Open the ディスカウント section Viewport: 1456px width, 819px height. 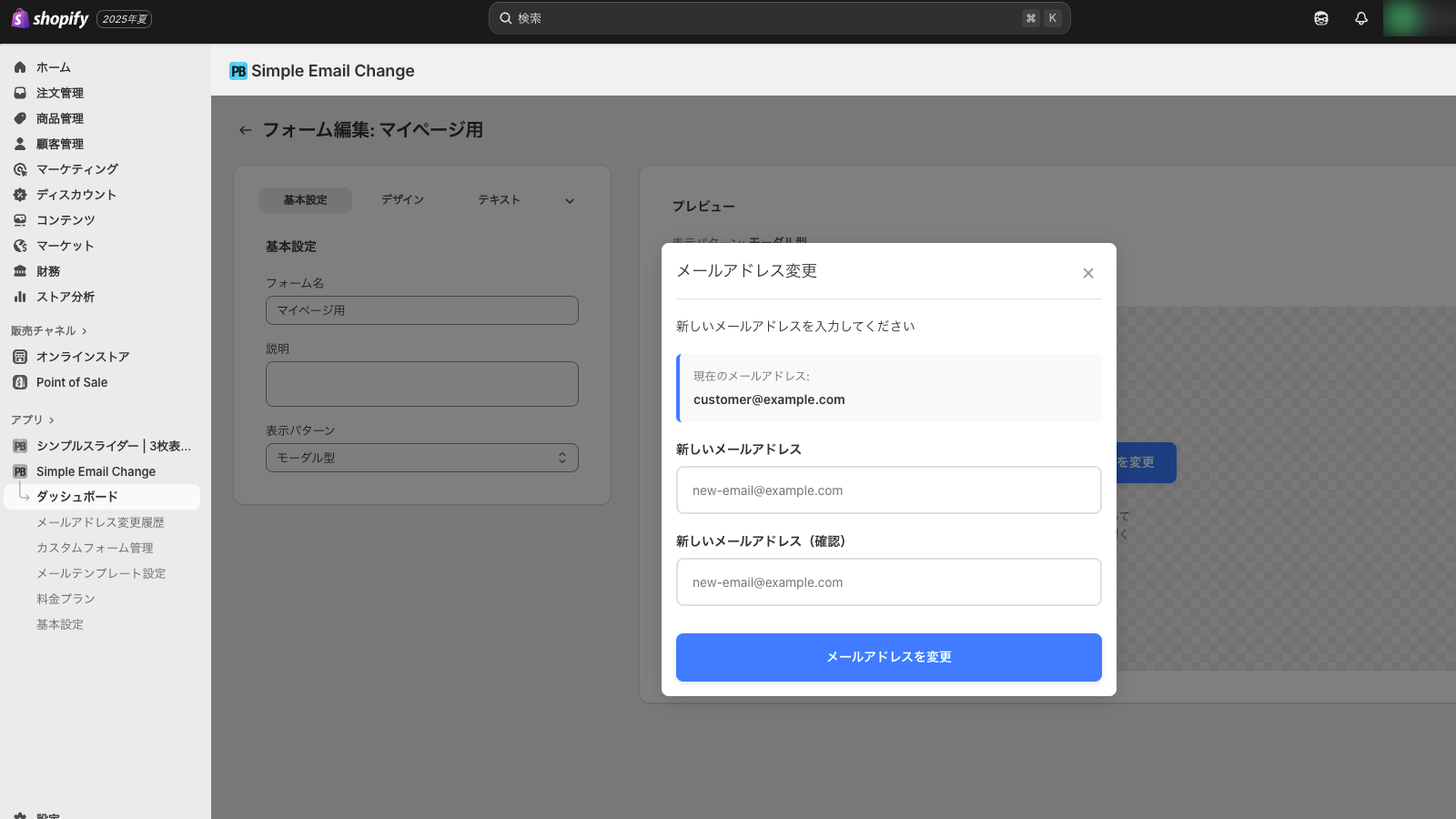point(76,194)
